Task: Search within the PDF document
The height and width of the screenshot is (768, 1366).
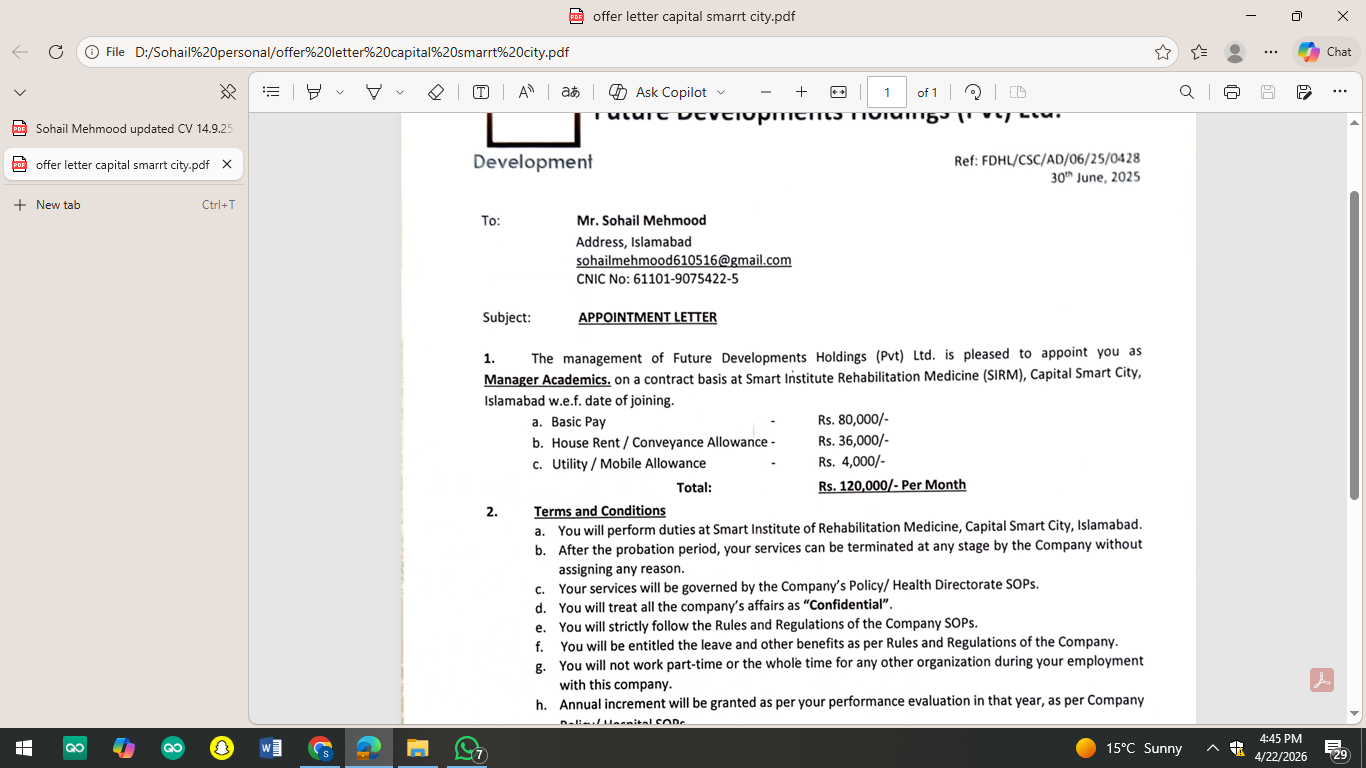Action: [x=1187, y=92]
